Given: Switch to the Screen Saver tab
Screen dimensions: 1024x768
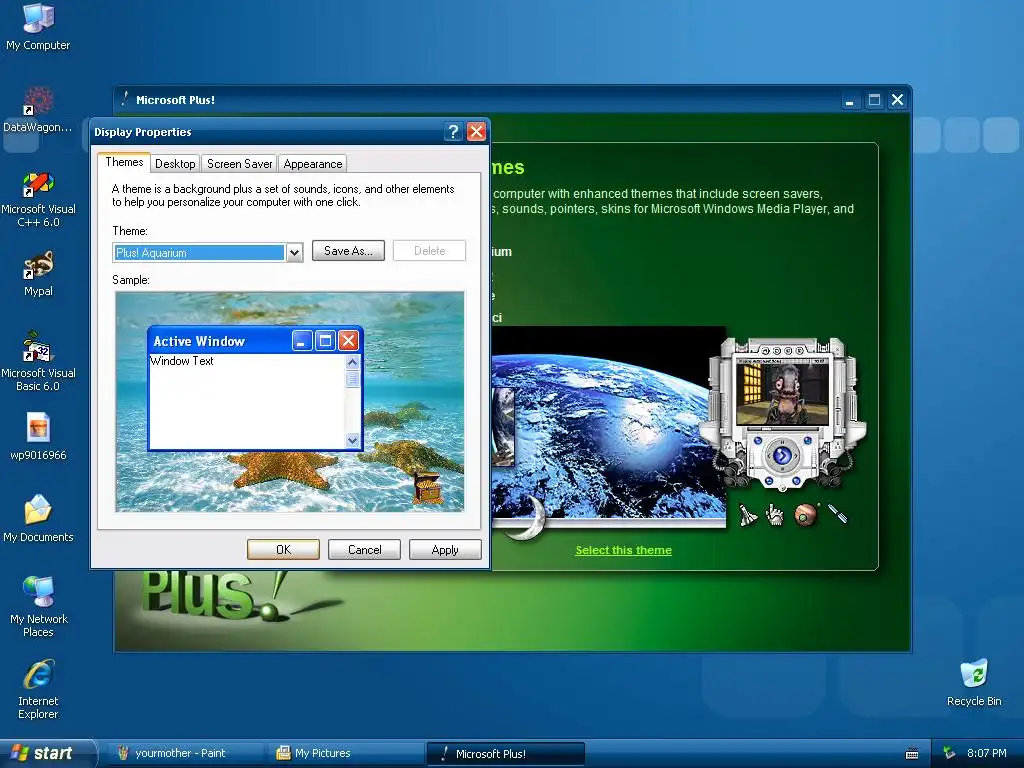Looking at the screenshot, I should coord(240,164).
